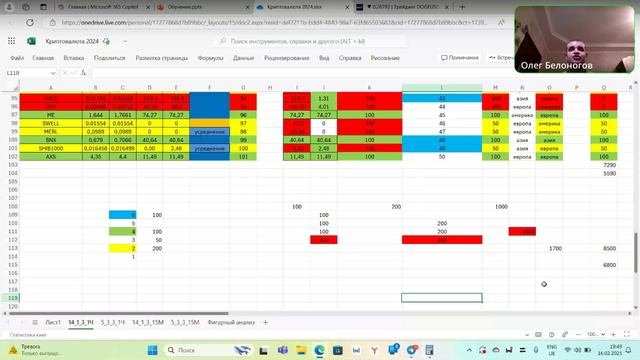Open the browser profile icon

tap(9, 7)
